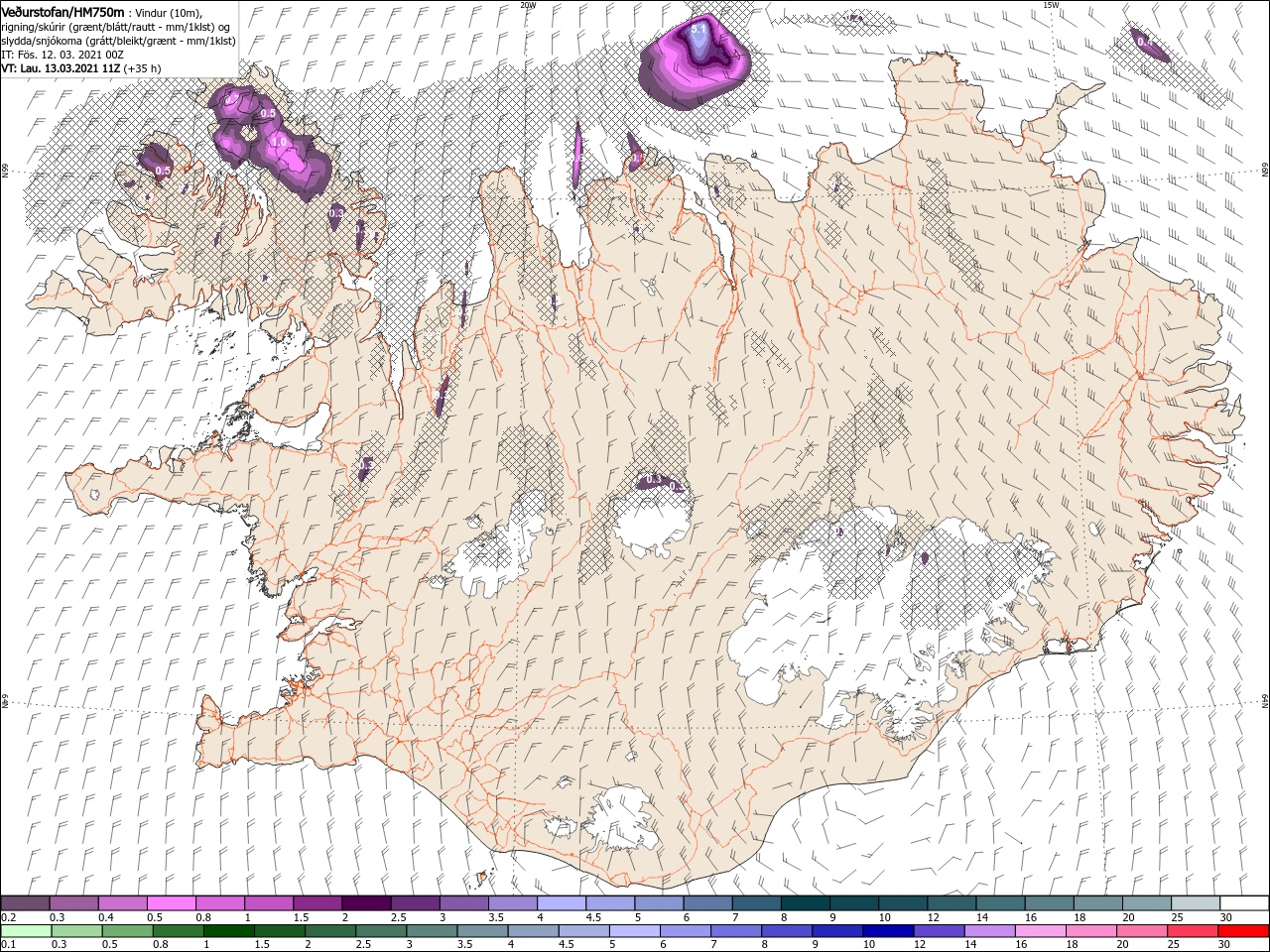The image size is (1270, 952).
Task: Select lower-row swatch between 1 and 1.5
Action: point(228,931)
